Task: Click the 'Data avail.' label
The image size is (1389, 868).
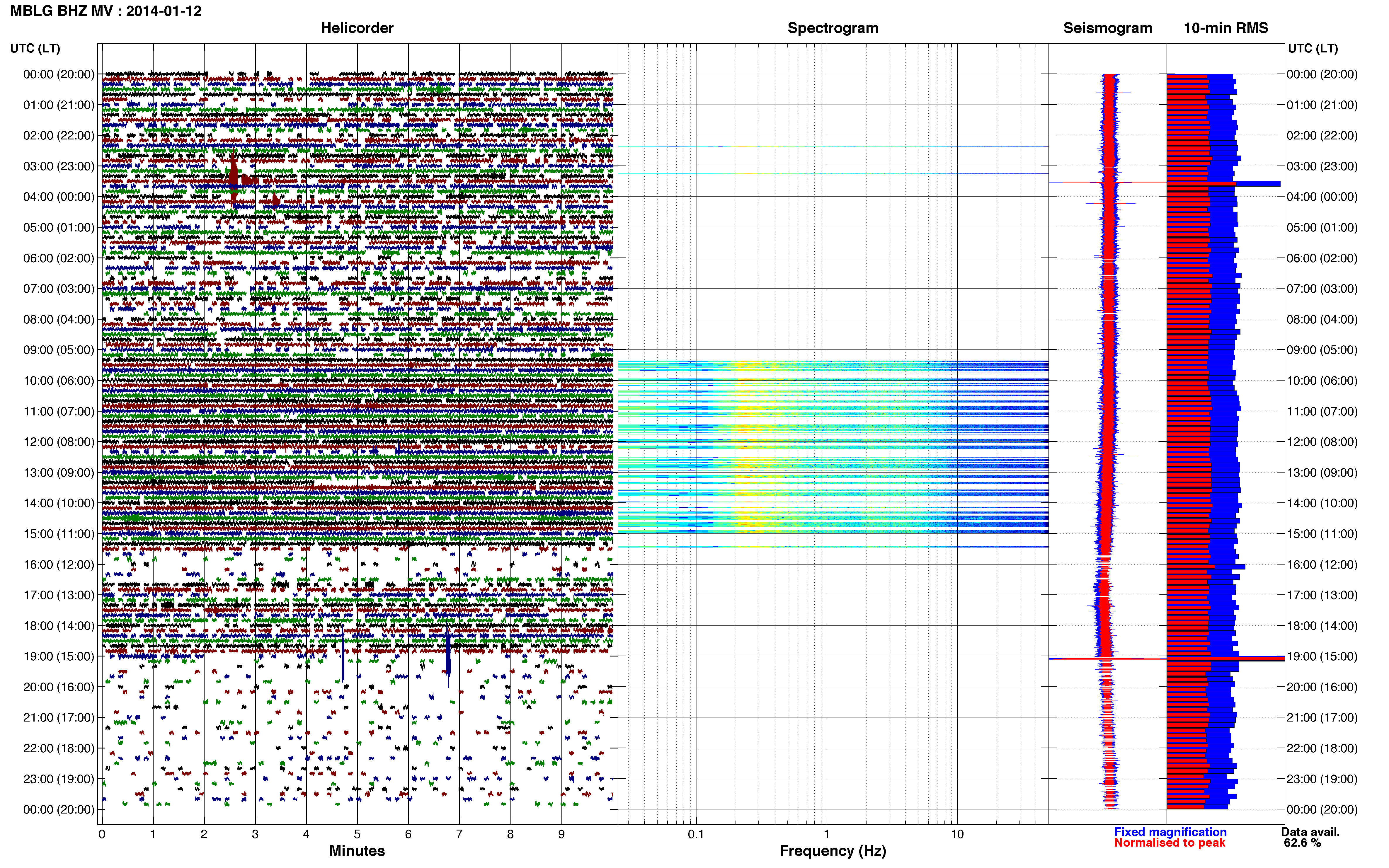Action: coord(1310,832)
